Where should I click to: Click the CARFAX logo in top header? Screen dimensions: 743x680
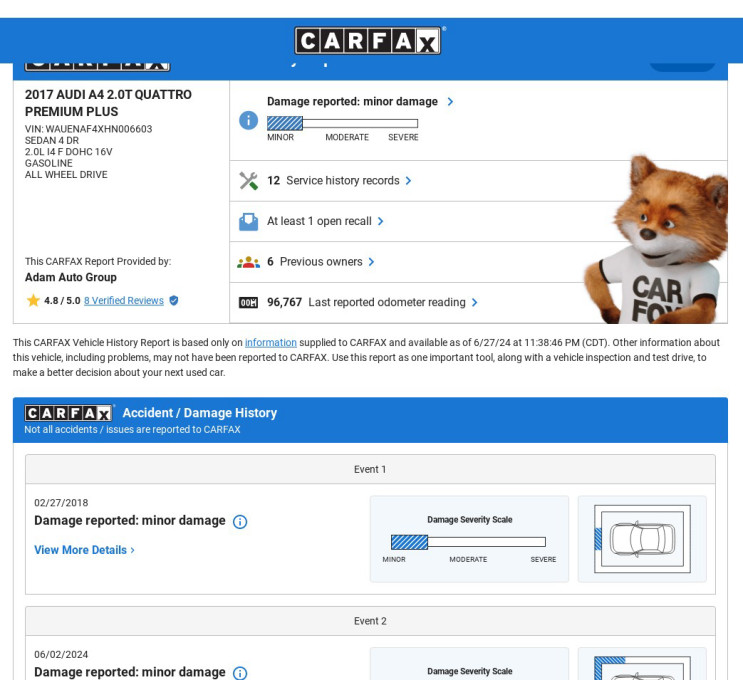(369, 41)
